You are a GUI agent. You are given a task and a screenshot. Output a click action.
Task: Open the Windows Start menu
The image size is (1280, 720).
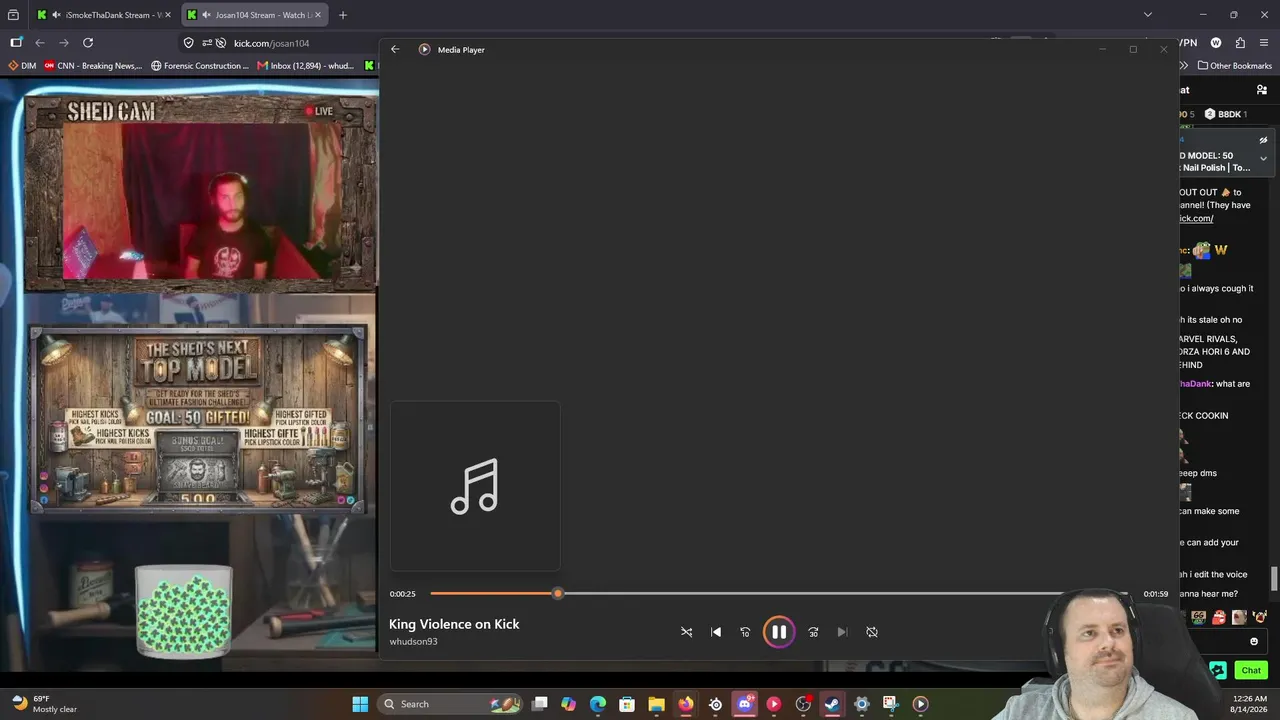click(360, 704)
